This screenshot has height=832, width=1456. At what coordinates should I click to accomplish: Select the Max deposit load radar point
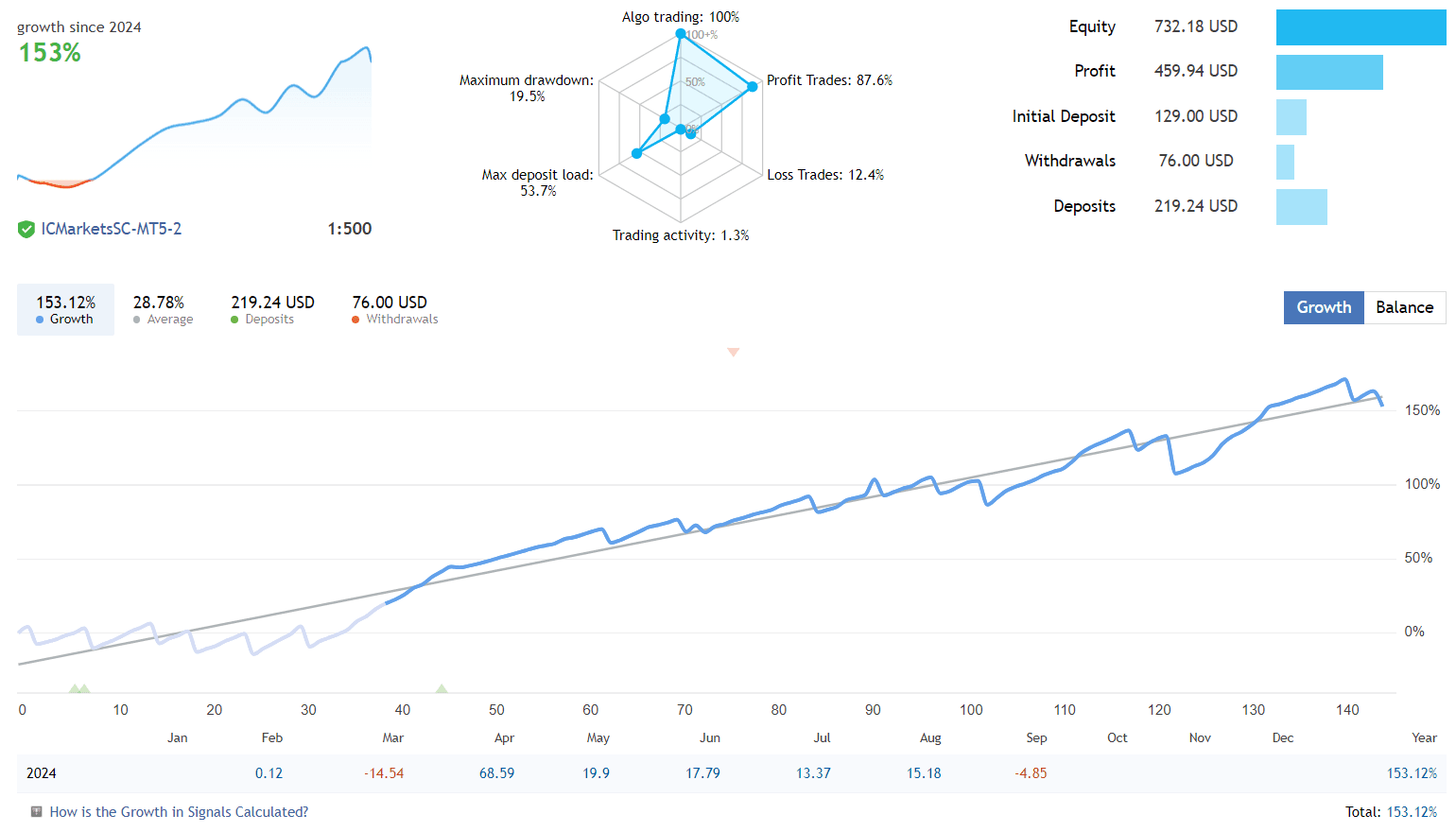pyautogui.click(x=636, y=153)
